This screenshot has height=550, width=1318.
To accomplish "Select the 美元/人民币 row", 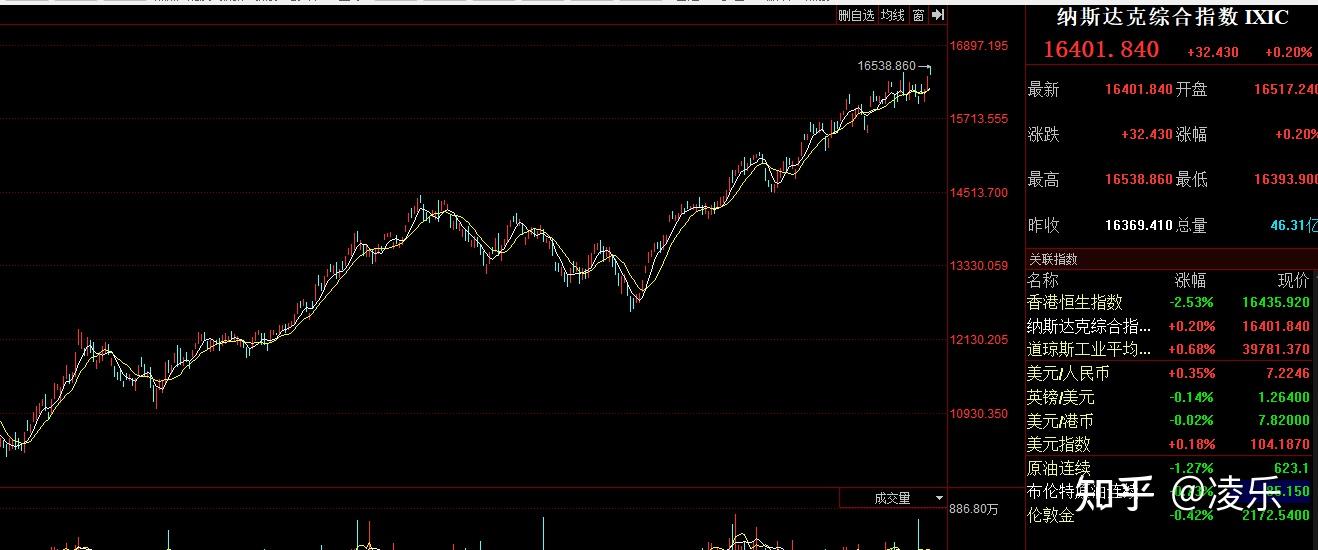I will click(1168, 373).
